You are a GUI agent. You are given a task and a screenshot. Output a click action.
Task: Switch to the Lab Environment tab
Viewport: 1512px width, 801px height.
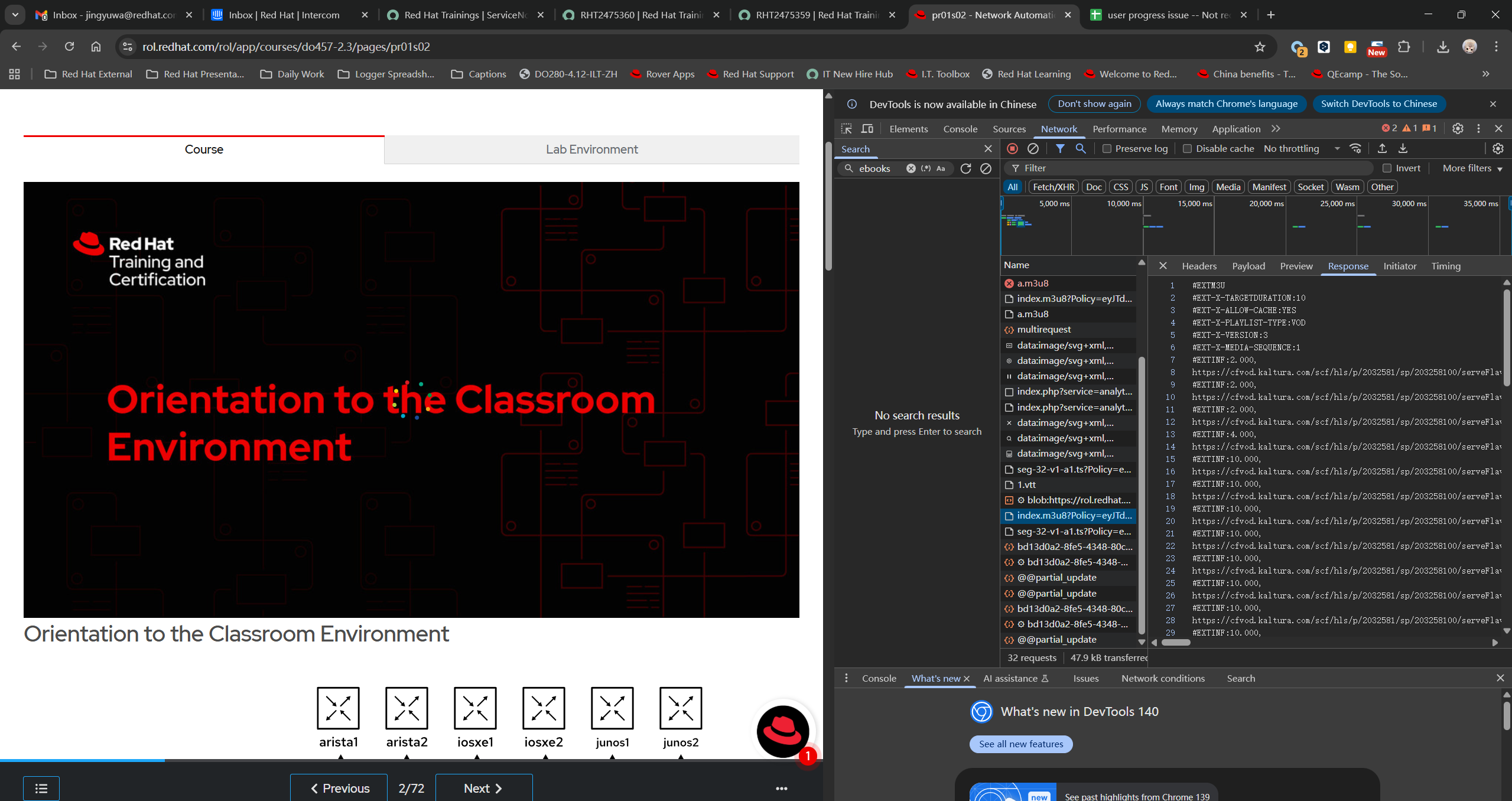click(591, 149)
